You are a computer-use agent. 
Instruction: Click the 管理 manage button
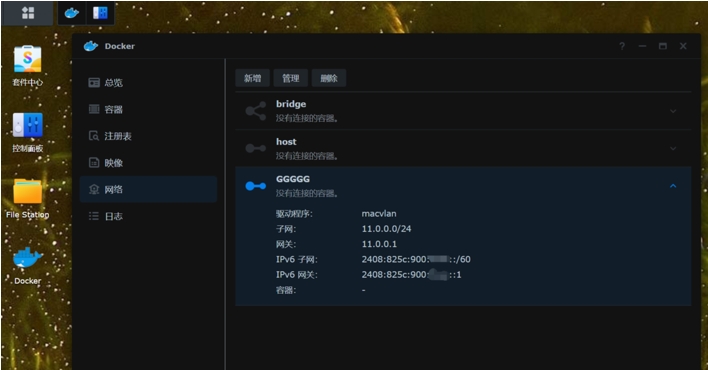tap(290, 78)
